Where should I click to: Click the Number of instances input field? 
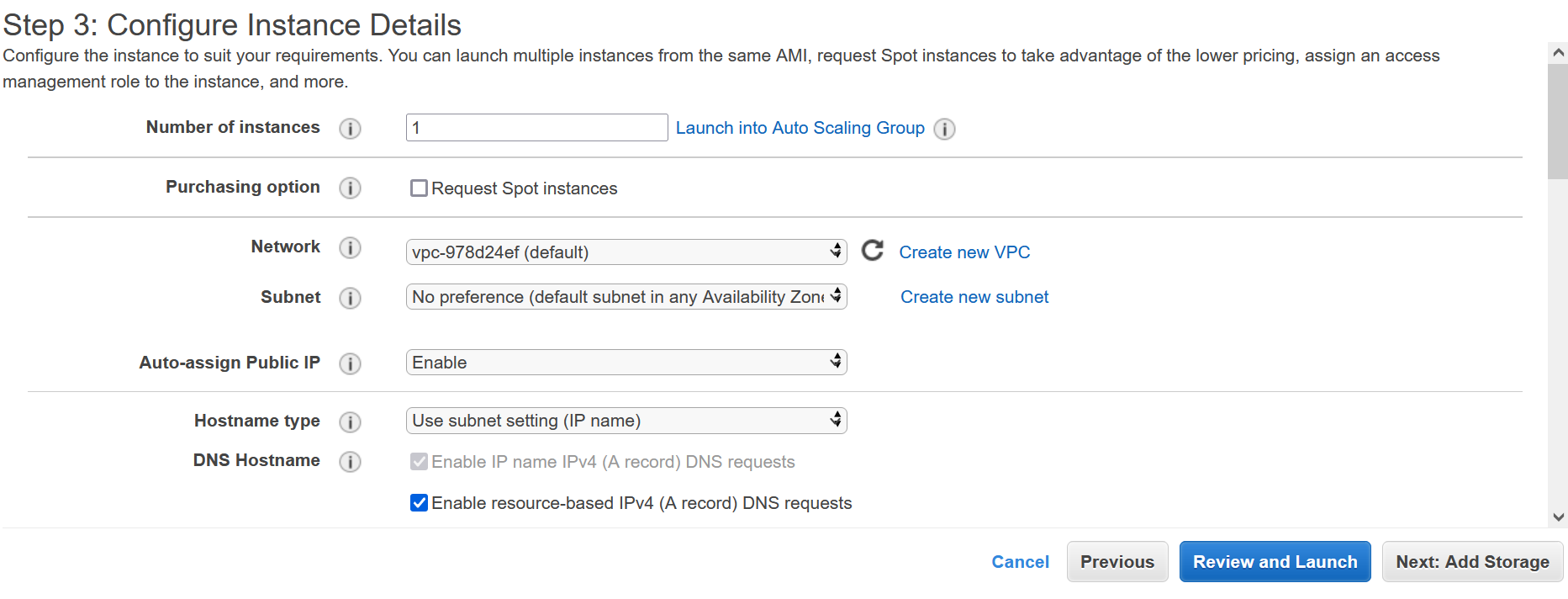[x=536, y=128]
